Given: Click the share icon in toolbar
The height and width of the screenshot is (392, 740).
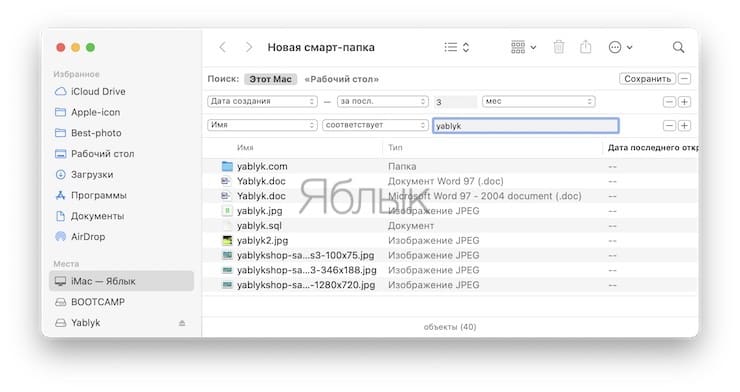Looking at the screenshot, I should click(x=586, y=47).
